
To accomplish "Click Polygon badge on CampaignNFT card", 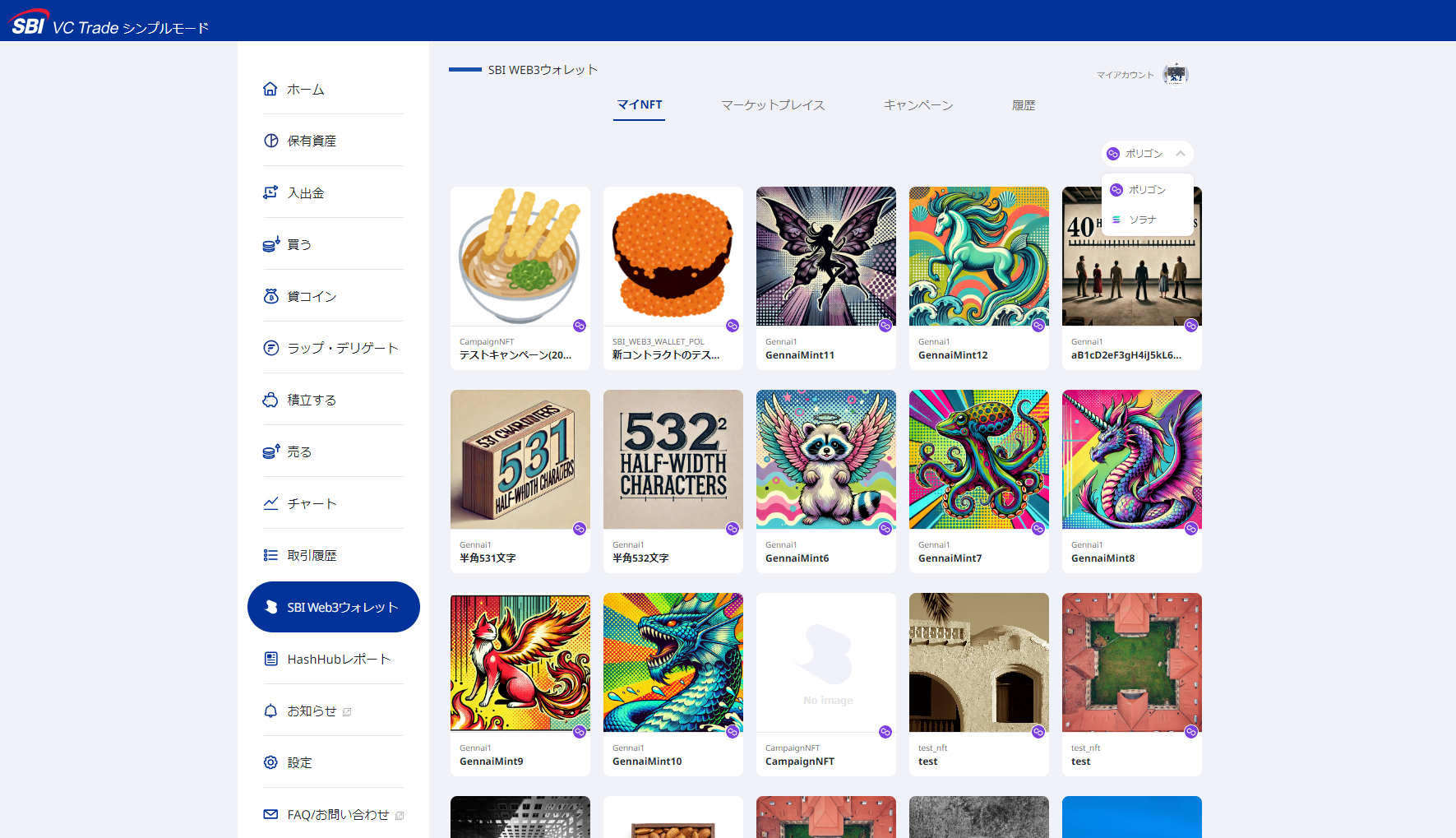I will (x=885, y=732).
